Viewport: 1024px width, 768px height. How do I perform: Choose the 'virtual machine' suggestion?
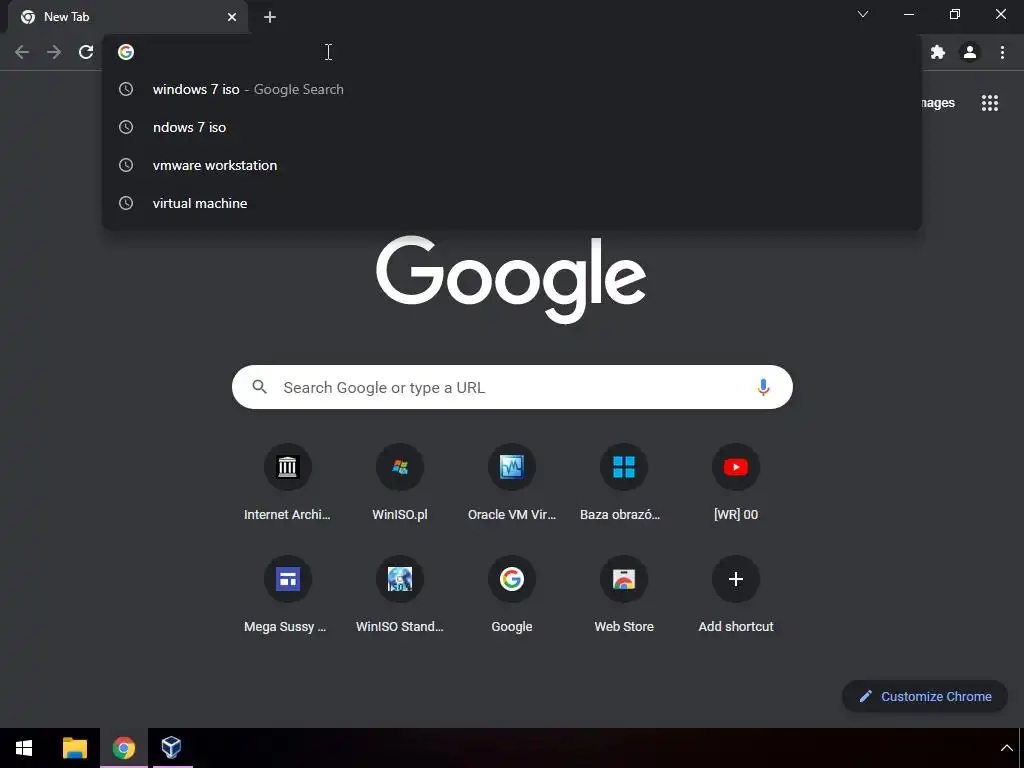[x=511, y=203]
